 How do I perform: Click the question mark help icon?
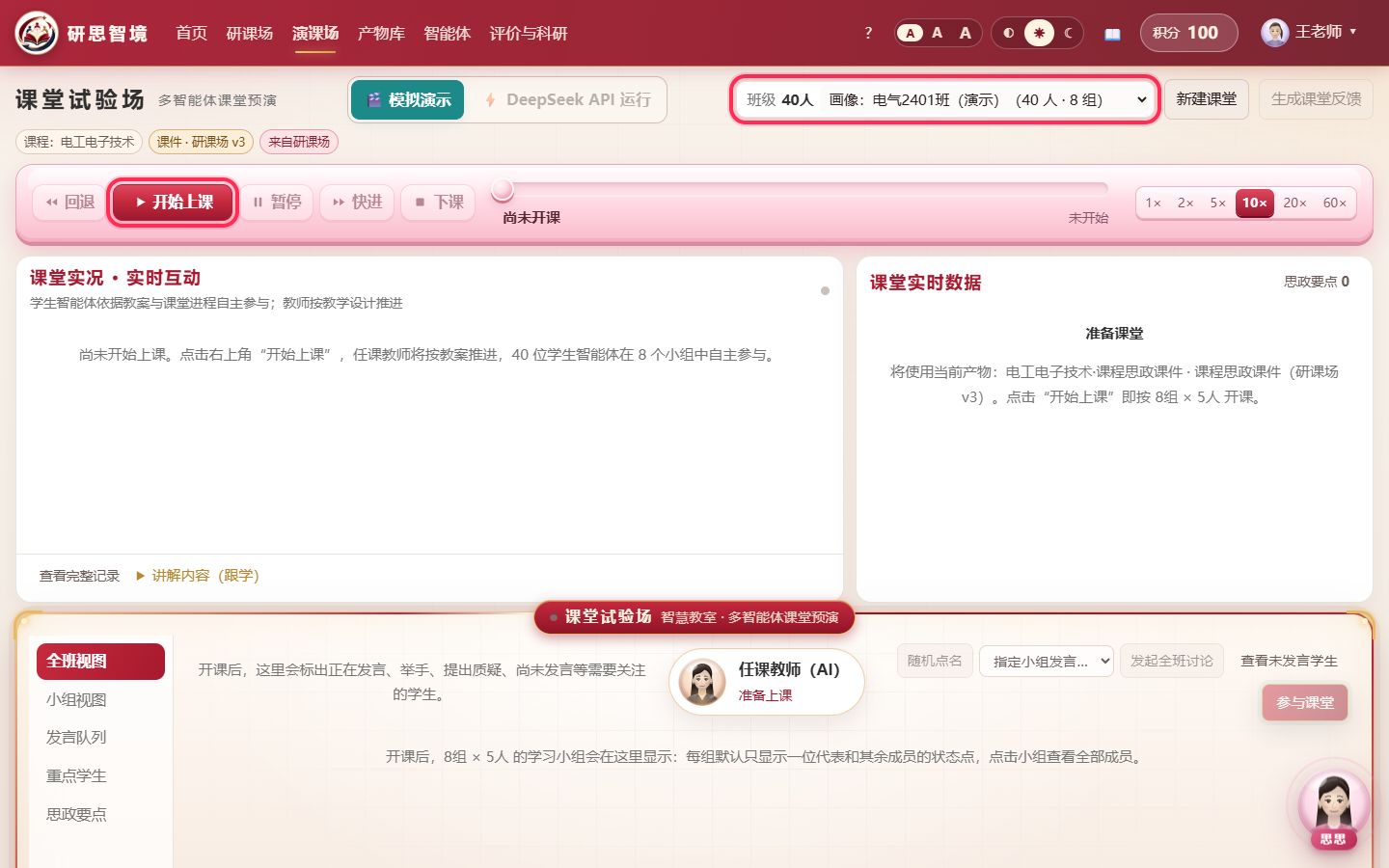pyautogui.click(x=868, y=33)
